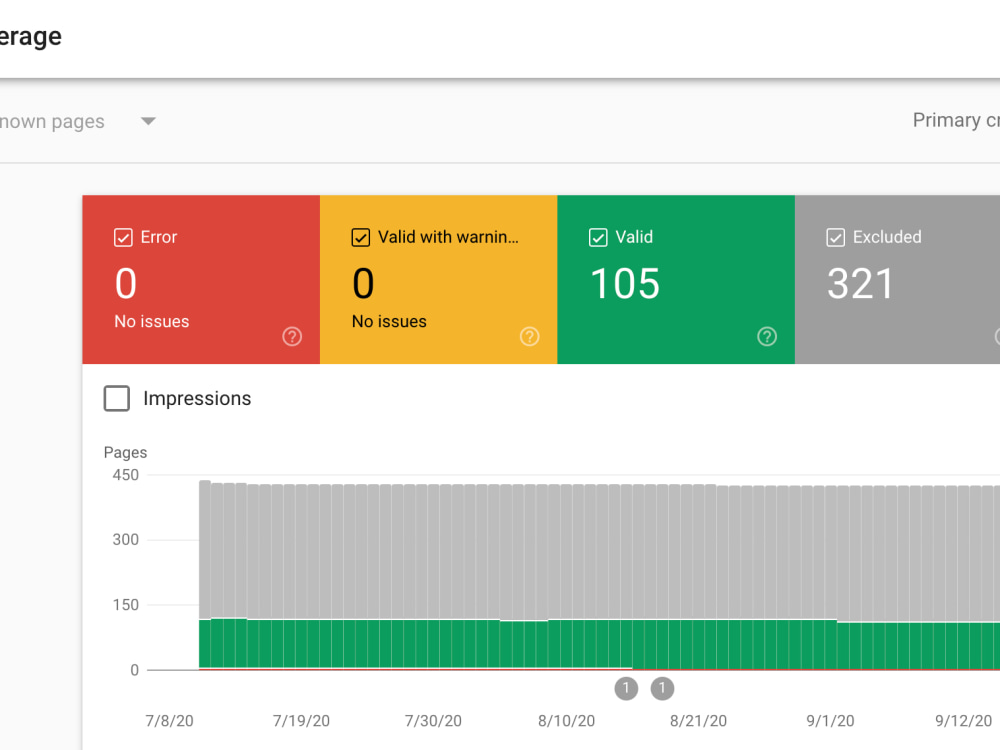Image resolution: width=1000 pixels, height=750 pixels.
Task: Click the Primary crawler label
Action: coord(955,120)
